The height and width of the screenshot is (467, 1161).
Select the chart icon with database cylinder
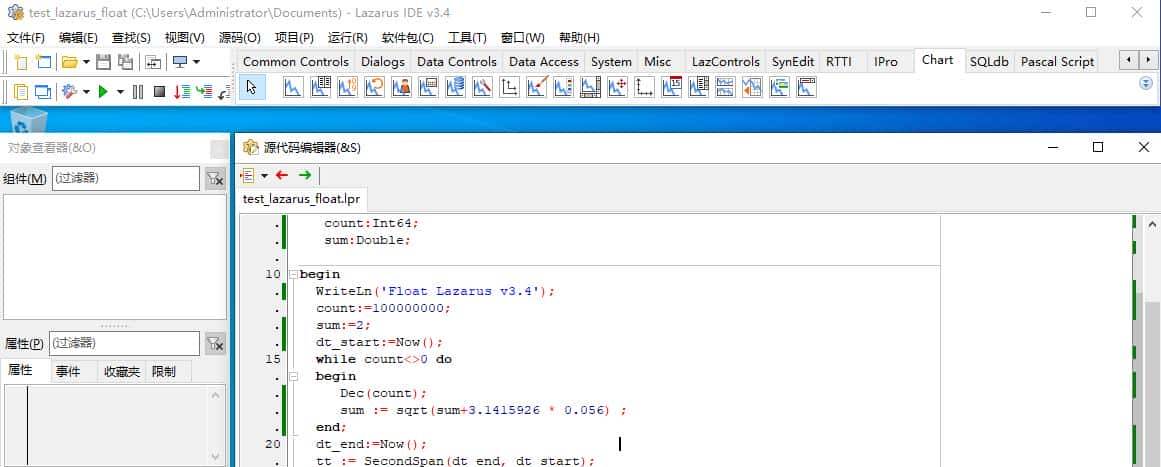coord(455,87)
